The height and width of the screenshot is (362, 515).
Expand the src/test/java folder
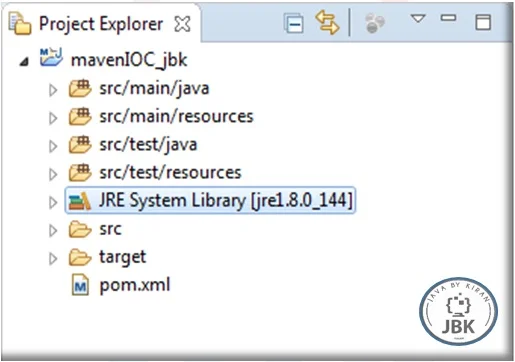point(53,146)
